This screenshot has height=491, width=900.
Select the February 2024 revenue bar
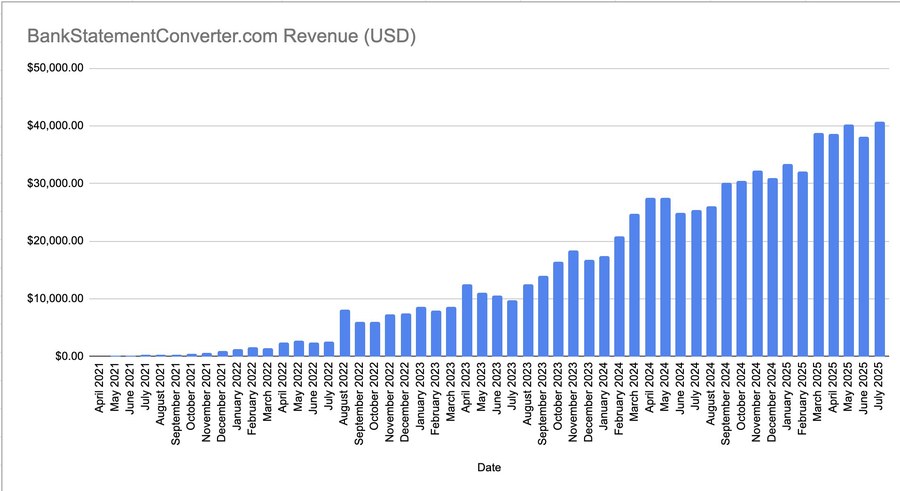pos(619,296)
